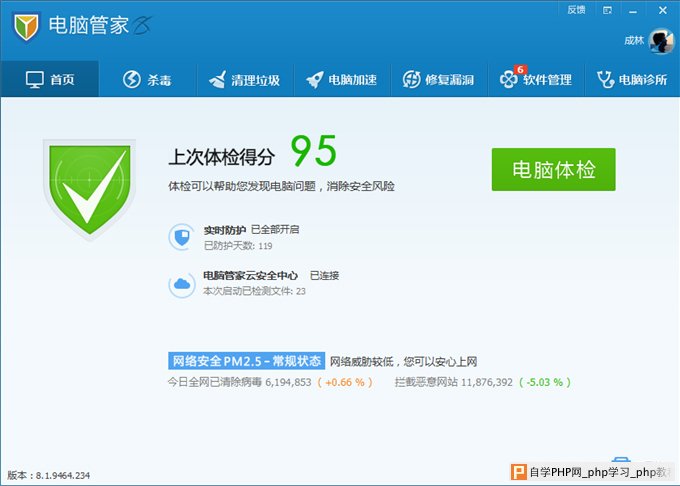Click the 95 checkup score
The image size is (680, 486).
tap(314, 150)
